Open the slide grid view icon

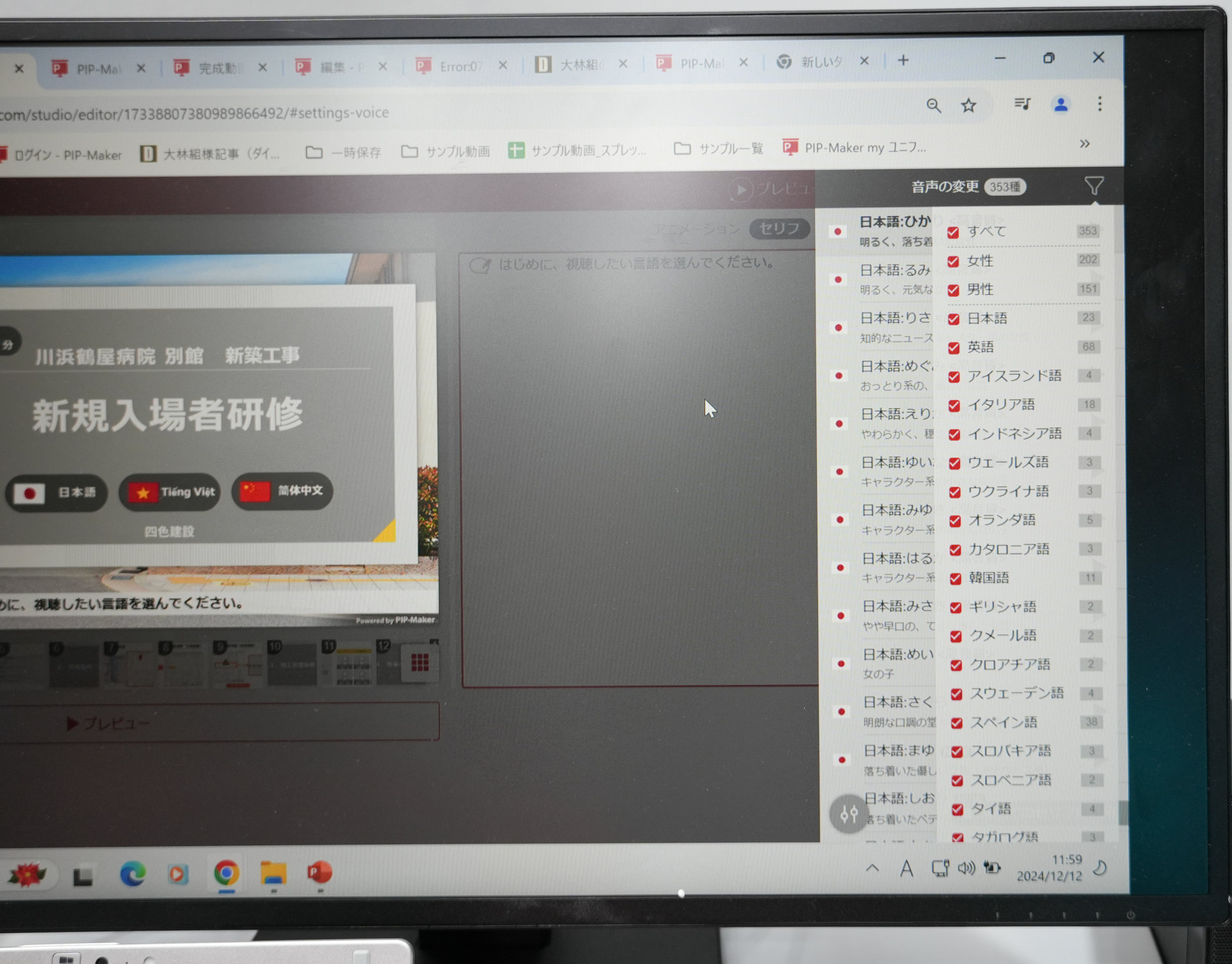420,662
